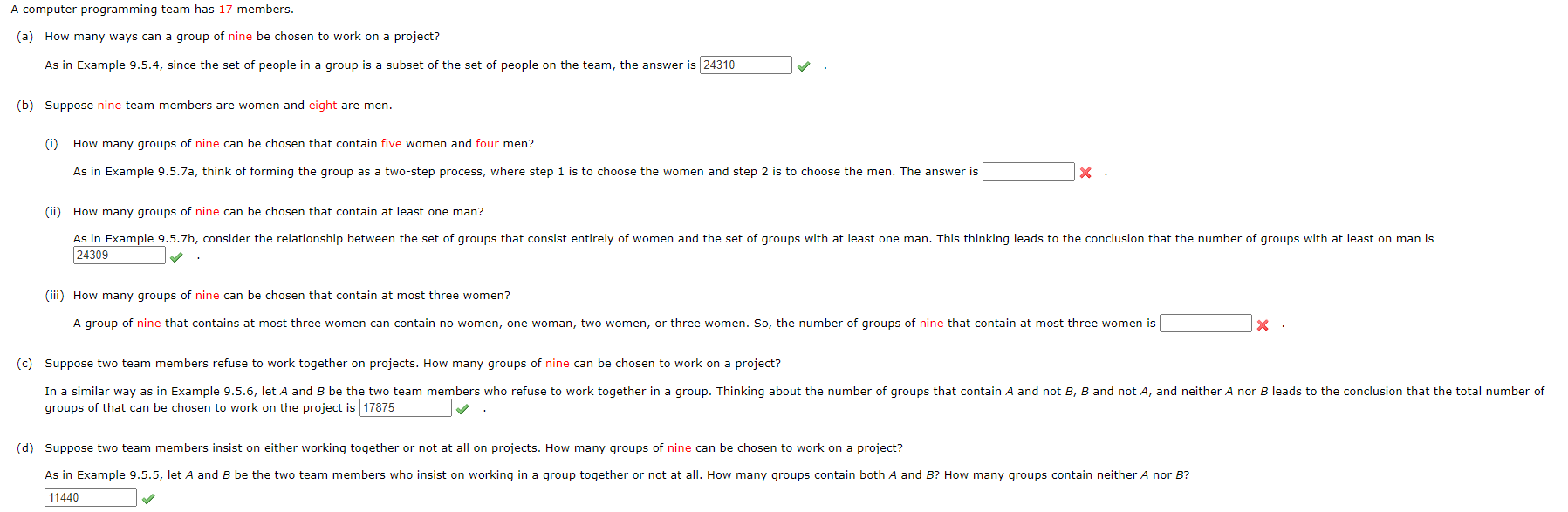This screenshot has height=512, width=1568.
Task: Click the '(c)' part label
Action: pyautogui.click(x=24, y=364)
